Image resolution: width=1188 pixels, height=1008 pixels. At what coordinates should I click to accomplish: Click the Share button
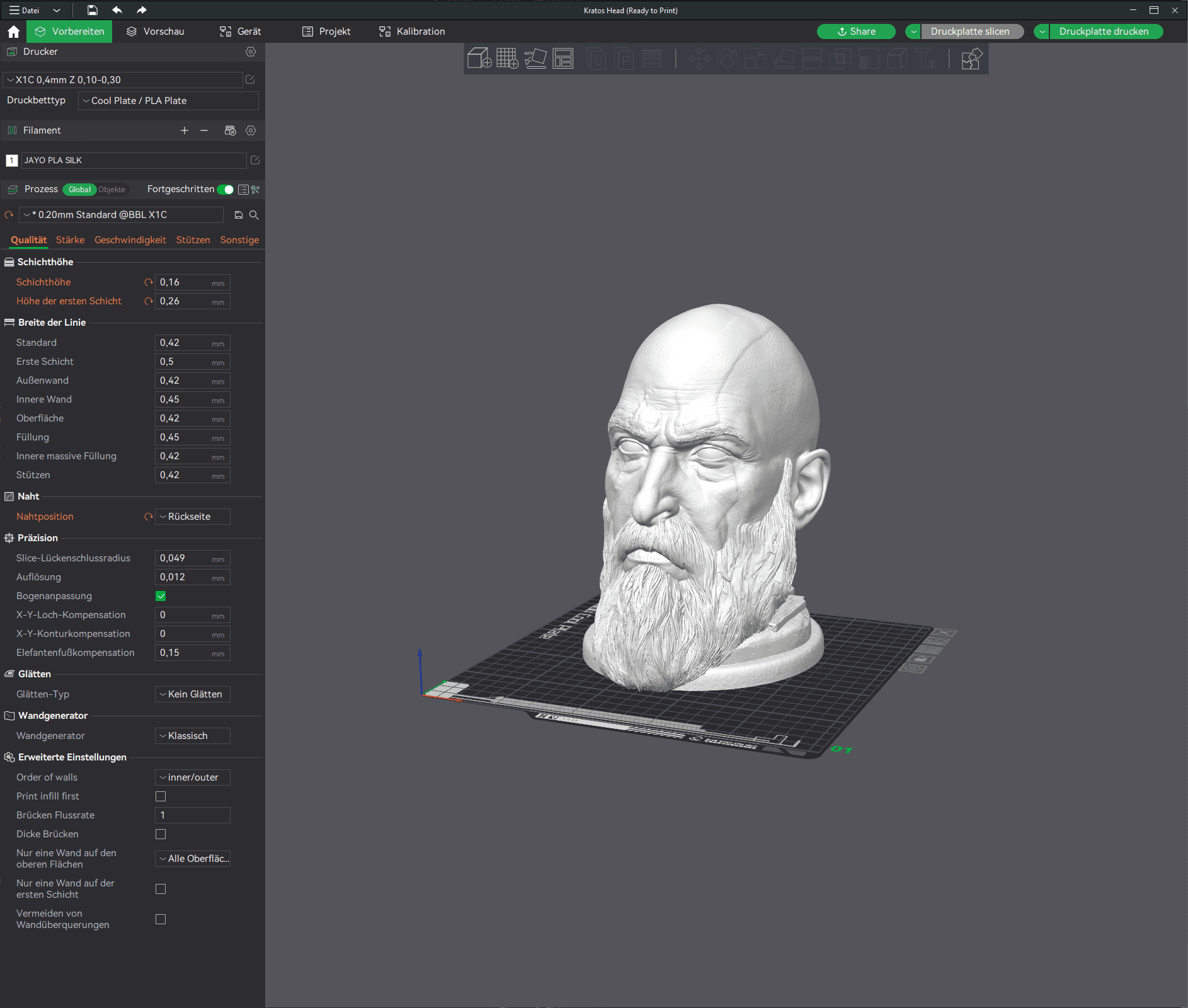click(856, 31)
